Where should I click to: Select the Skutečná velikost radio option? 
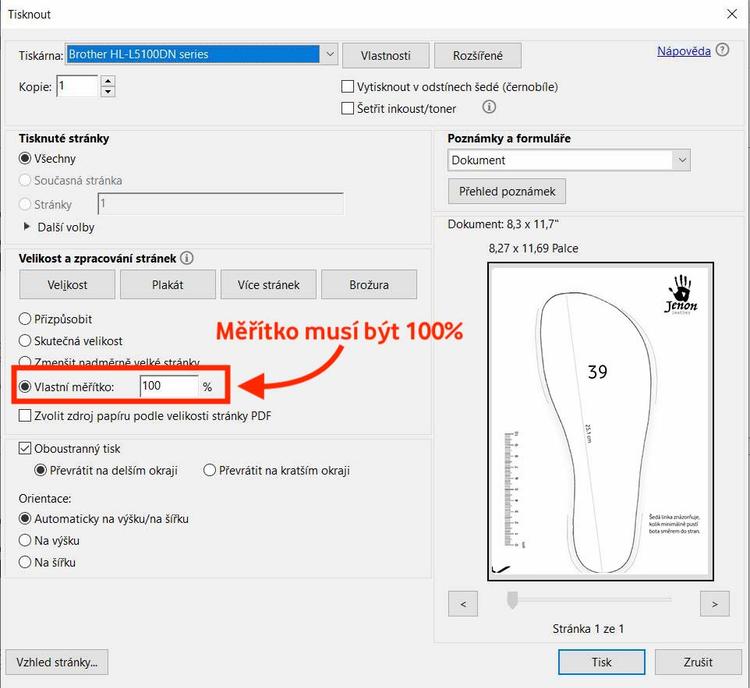click(26, 341)
